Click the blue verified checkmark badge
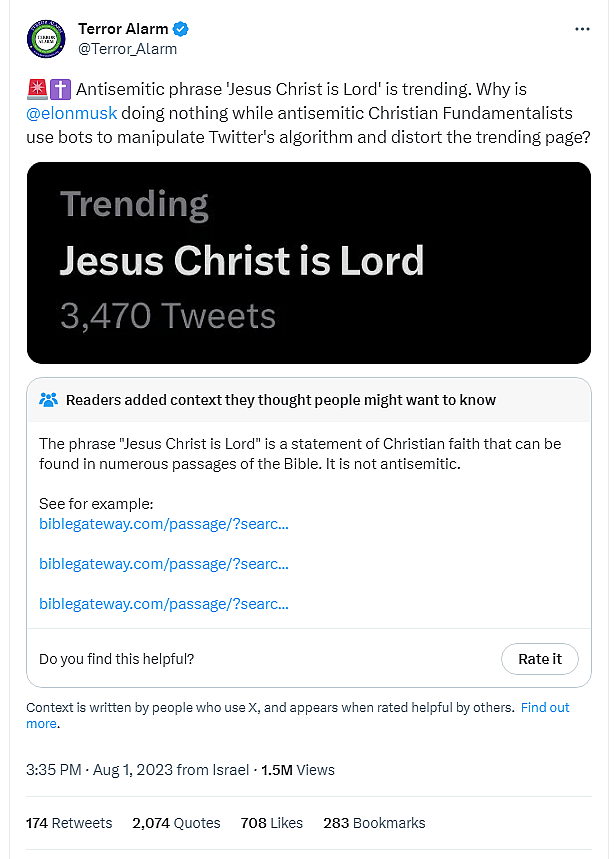The width and height of the screenshot is (614, 859). (181, 29)
